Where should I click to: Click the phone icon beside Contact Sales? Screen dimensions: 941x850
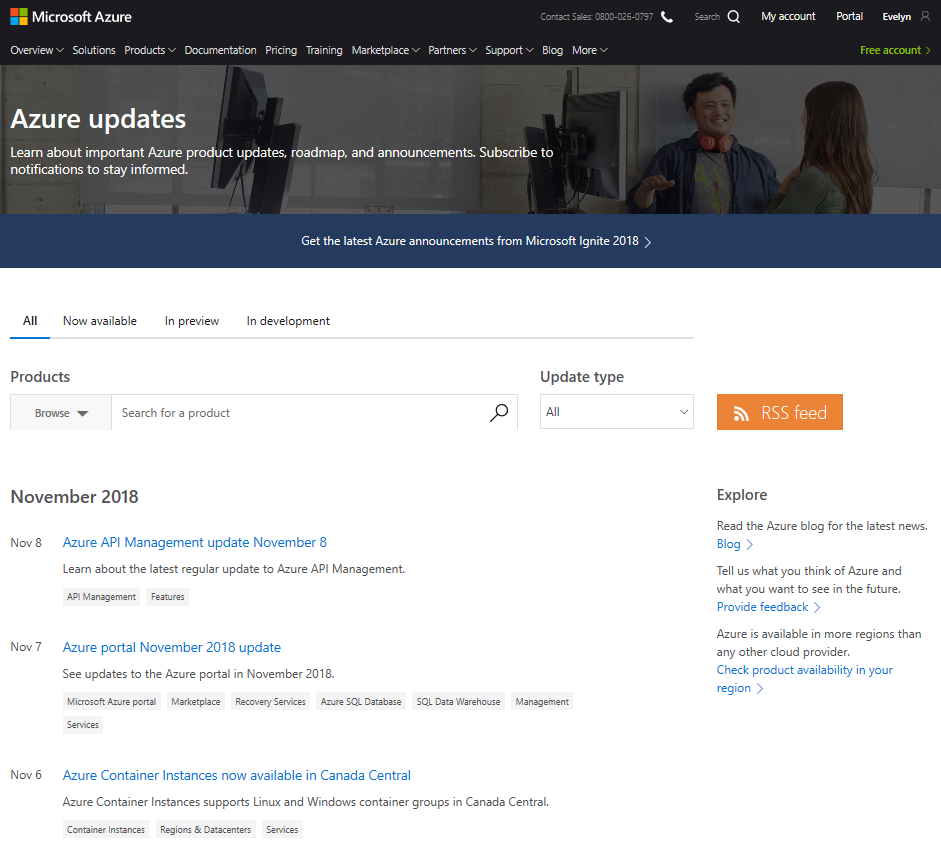click(x=666, y=16)
